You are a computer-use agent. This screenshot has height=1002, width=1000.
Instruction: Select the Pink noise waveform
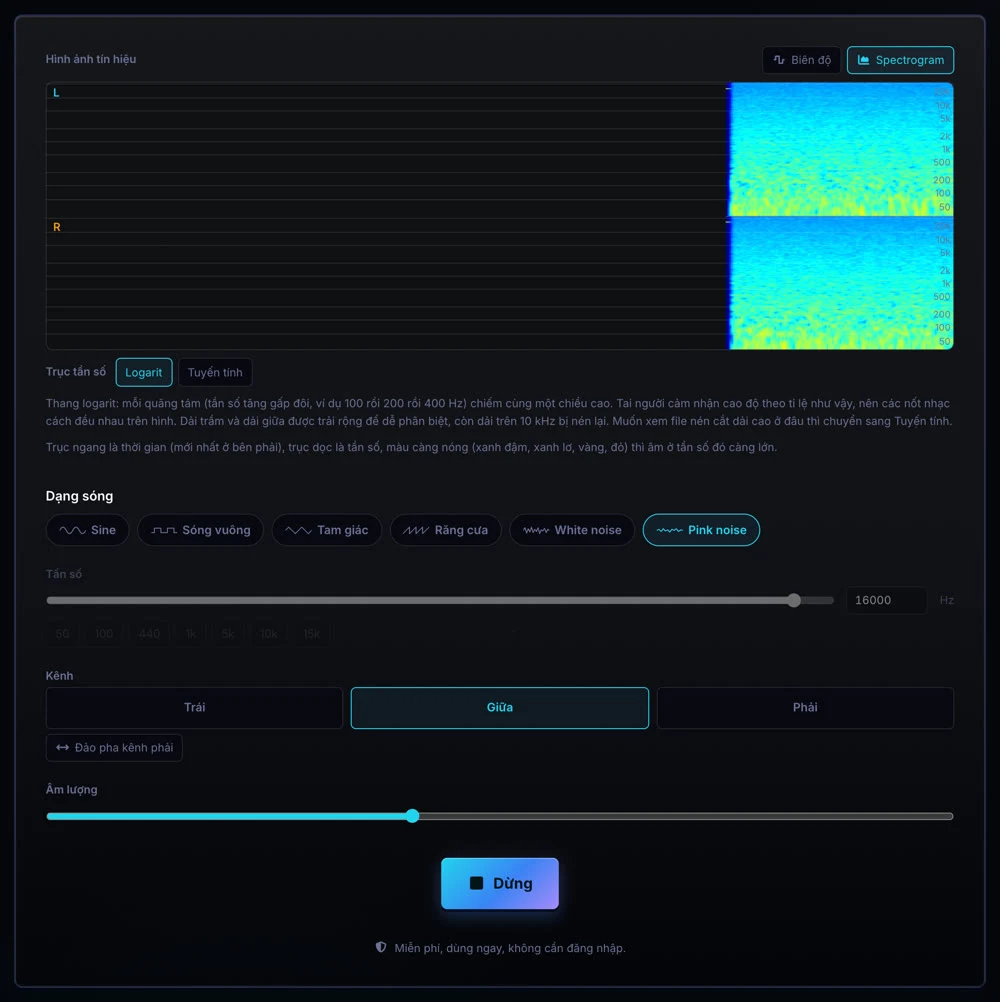coord(701,530)
